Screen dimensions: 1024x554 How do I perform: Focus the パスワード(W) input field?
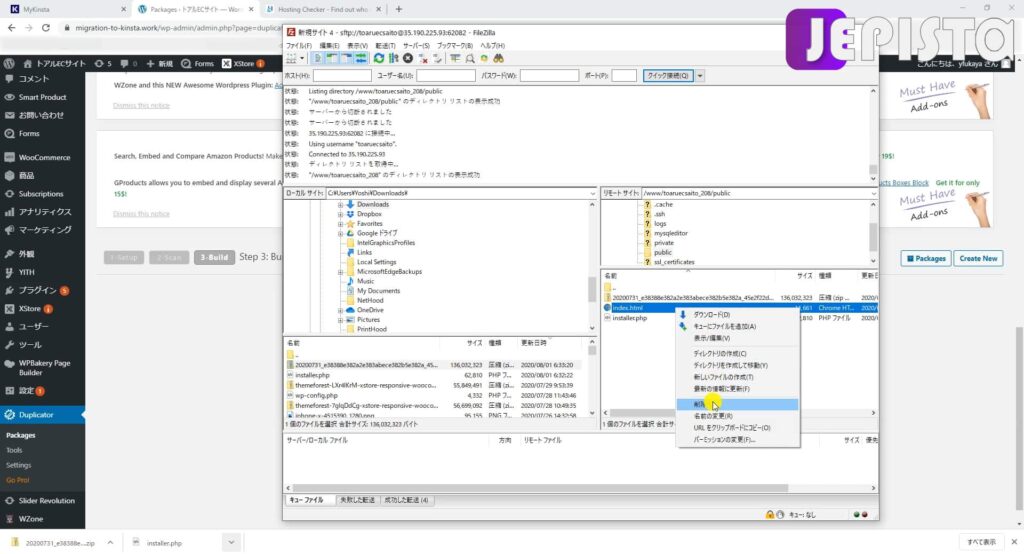(x=549, y=76)
